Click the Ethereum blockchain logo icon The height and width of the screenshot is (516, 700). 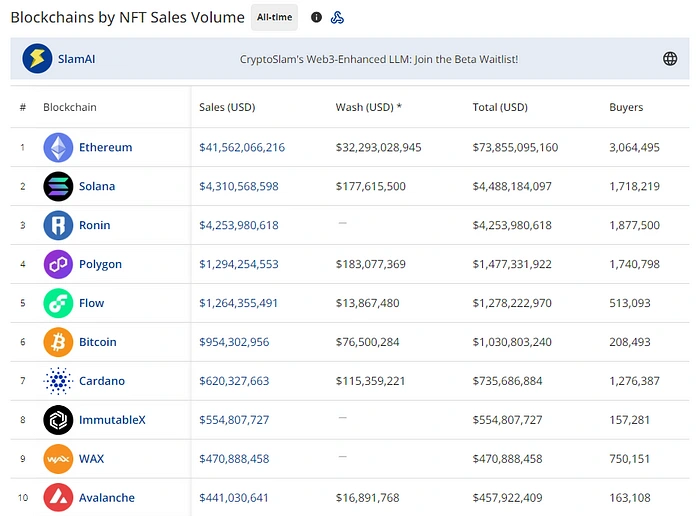point(58,148)
